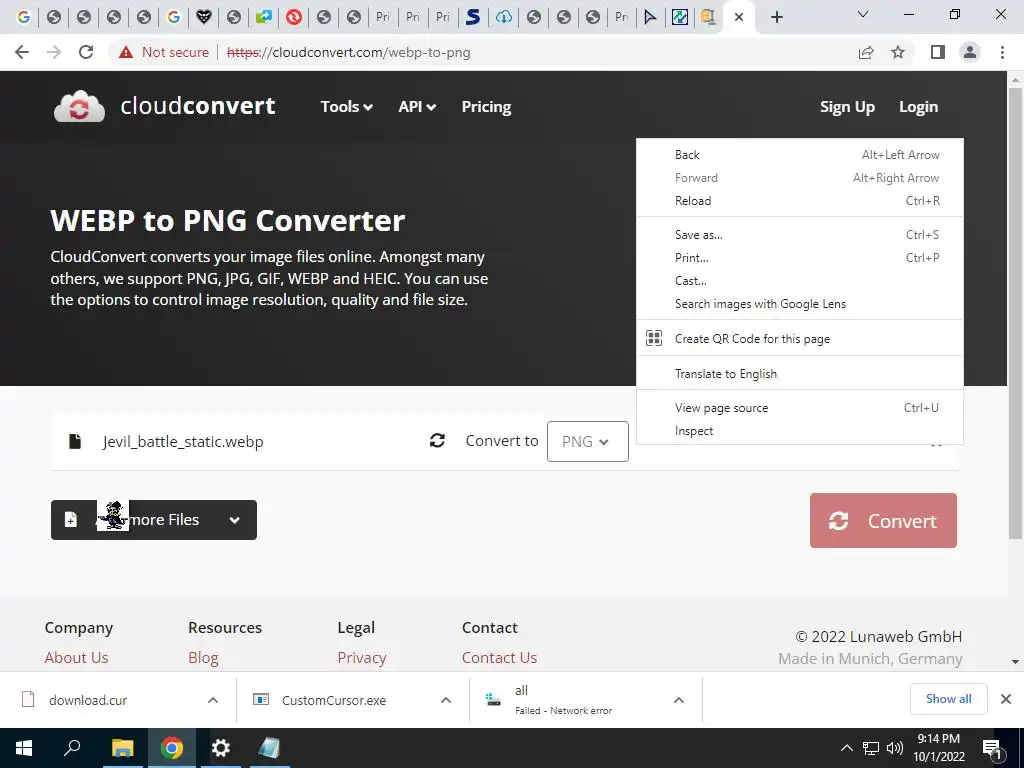Click the QR code icon in the context menu

click(654, 338)
